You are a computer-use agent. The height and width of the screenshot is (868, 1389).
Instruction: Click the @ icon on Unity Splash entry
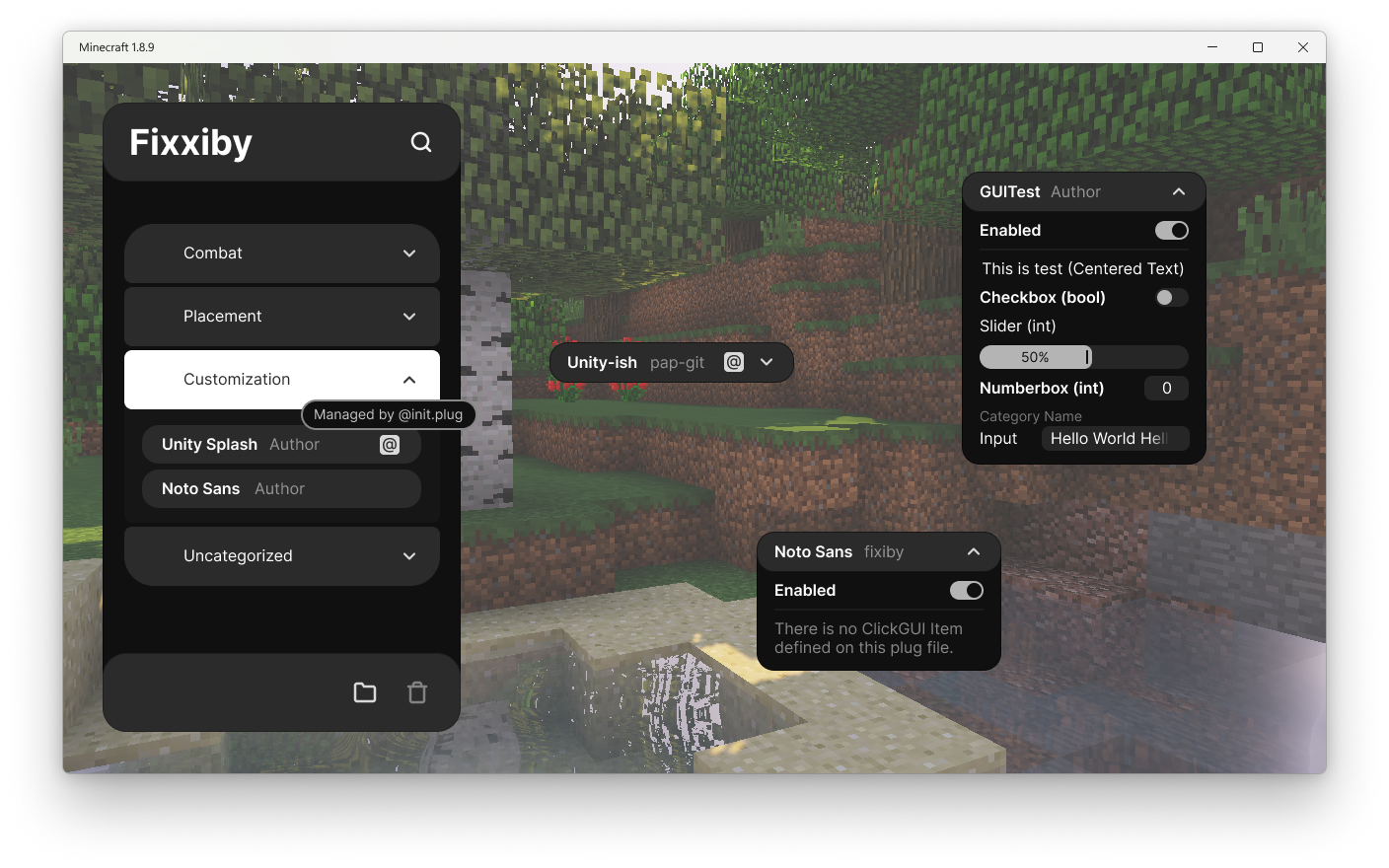[x=390, y=444]
